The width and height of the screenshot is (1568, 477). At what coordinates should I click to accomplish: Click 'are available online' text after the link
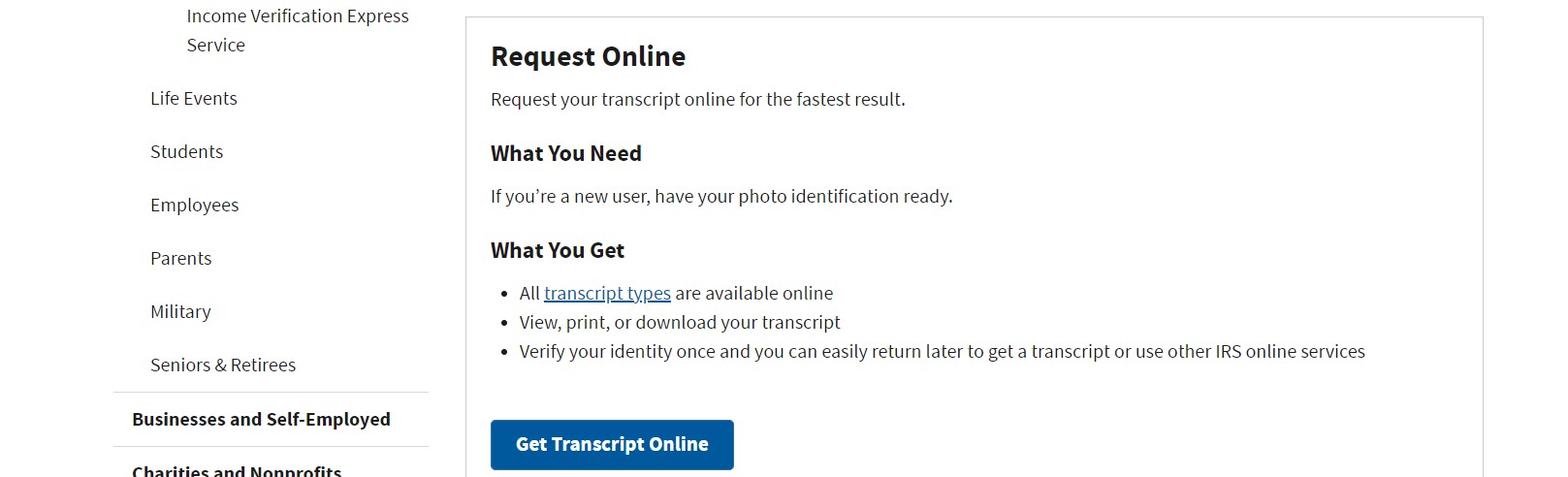pos(753,294)
